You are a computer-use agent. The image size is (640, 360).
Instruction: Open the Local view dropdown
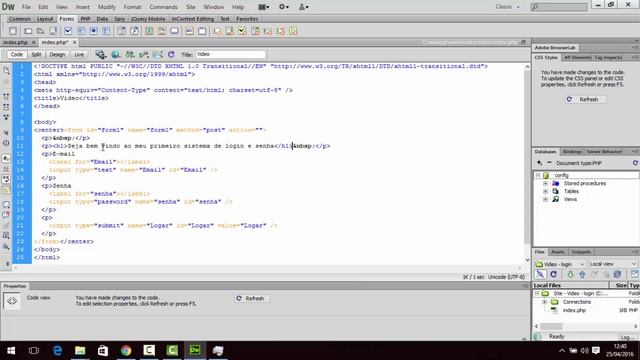tap(612, 264)
